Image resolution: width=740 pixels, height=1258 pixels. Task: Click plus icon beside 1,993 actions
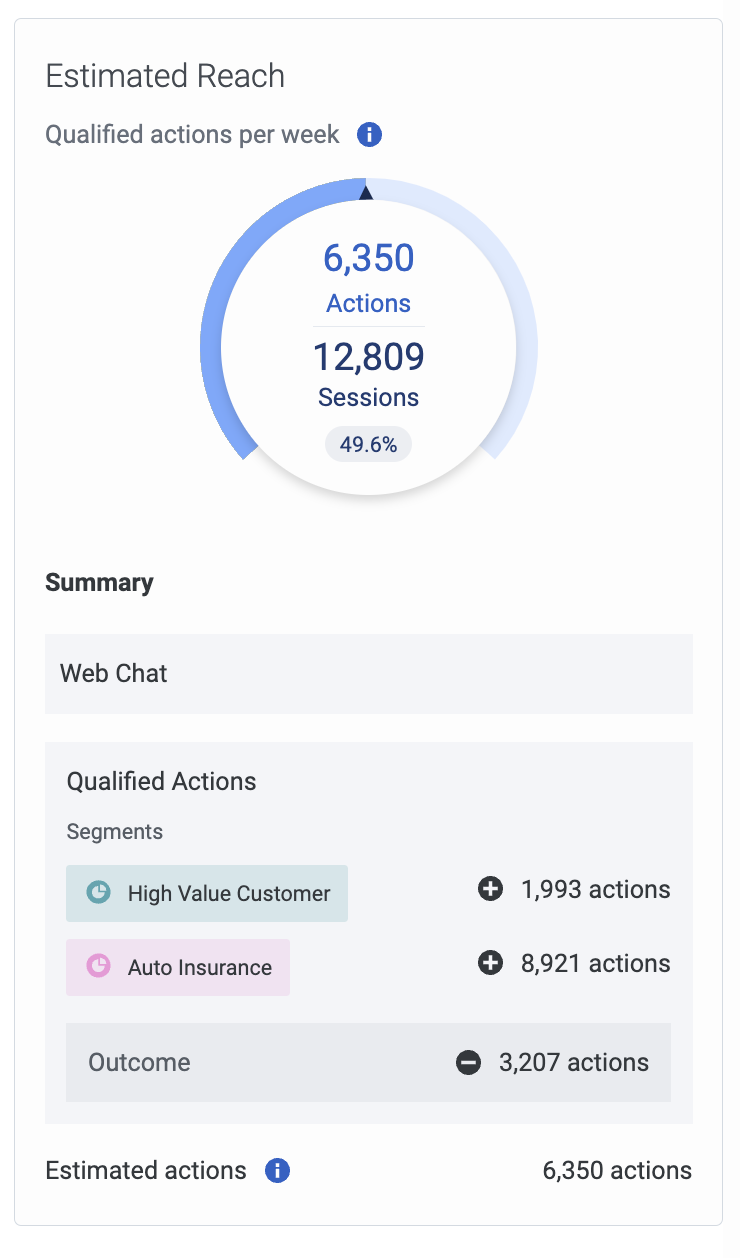coord(490,889)
